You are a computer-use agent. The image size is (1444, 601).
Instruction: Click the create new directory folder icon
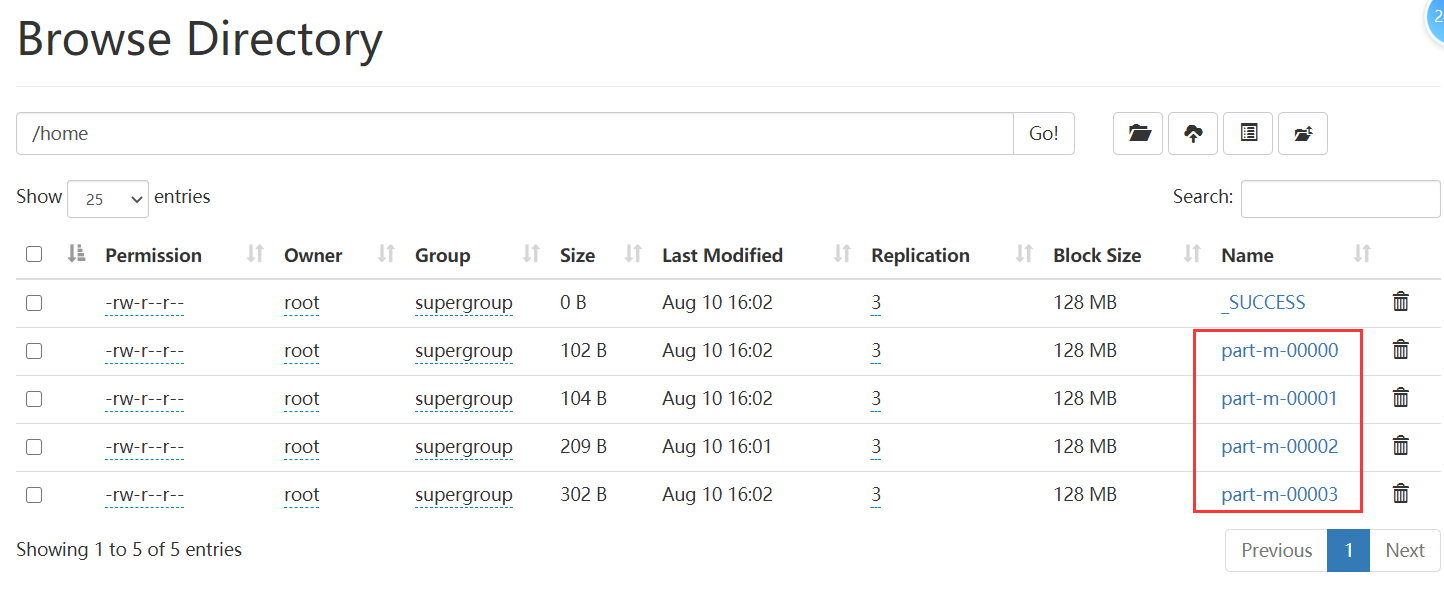point(1138,133)
